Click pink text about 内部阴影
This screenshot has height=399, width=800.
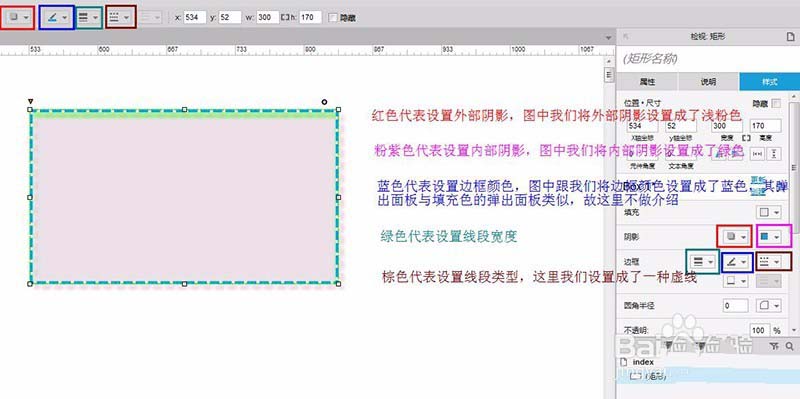tap(559, 150)
